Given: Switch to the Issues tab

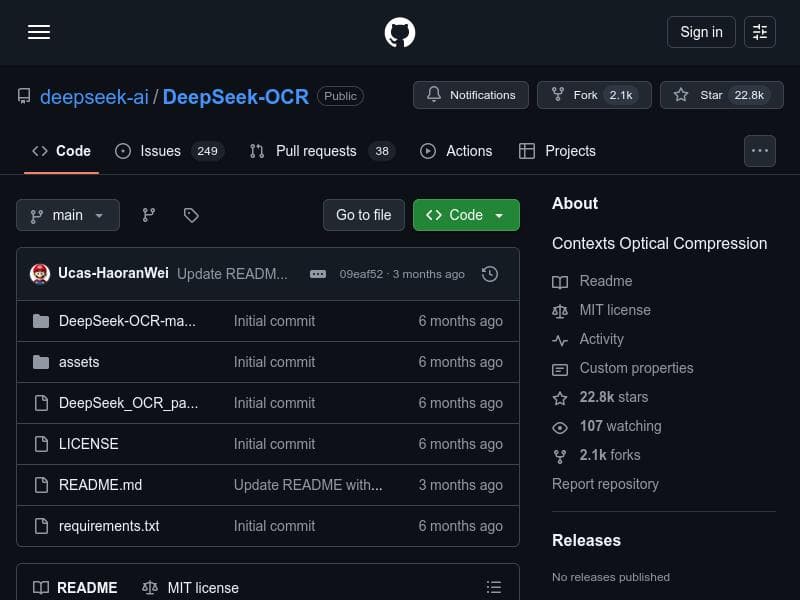Looking at the screenshot, I should (160, 151).
